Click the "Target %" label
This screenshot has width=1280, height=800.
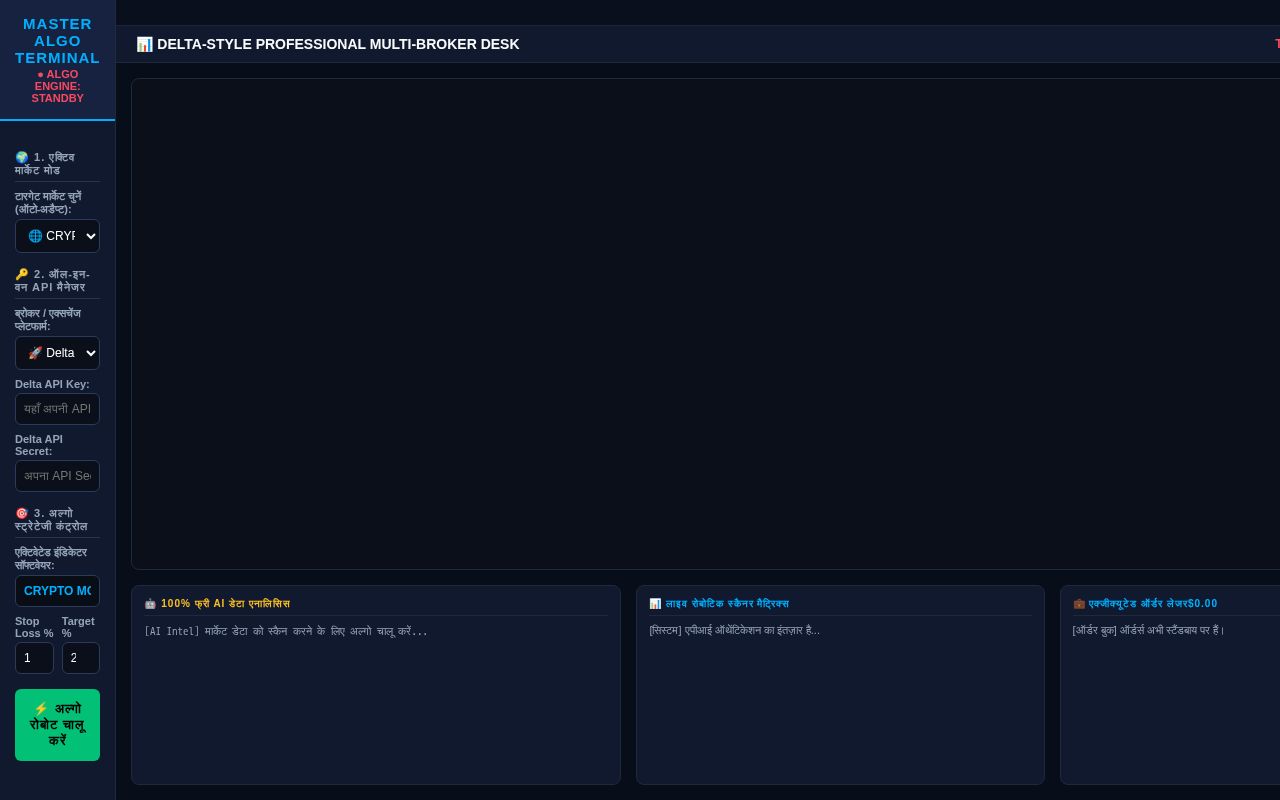point(78,627)
